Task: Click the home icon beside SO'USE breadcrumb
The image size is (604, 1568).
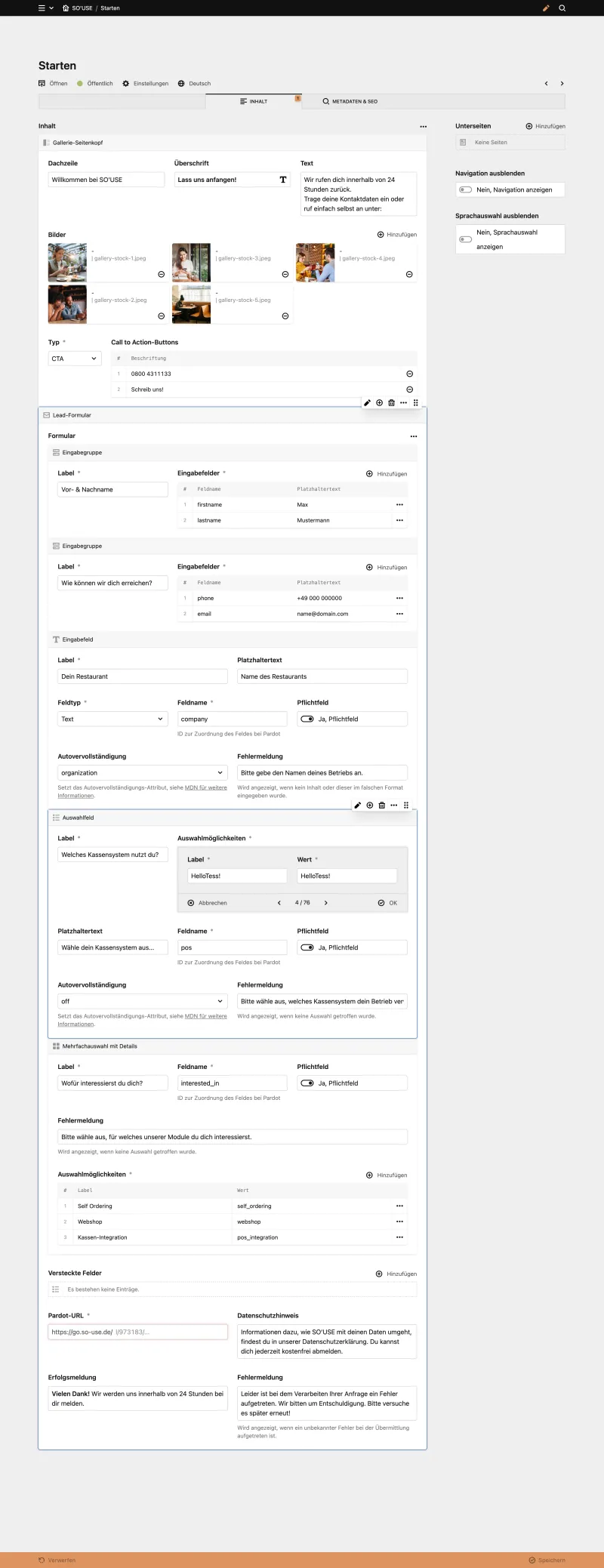Action: [66, 8]
